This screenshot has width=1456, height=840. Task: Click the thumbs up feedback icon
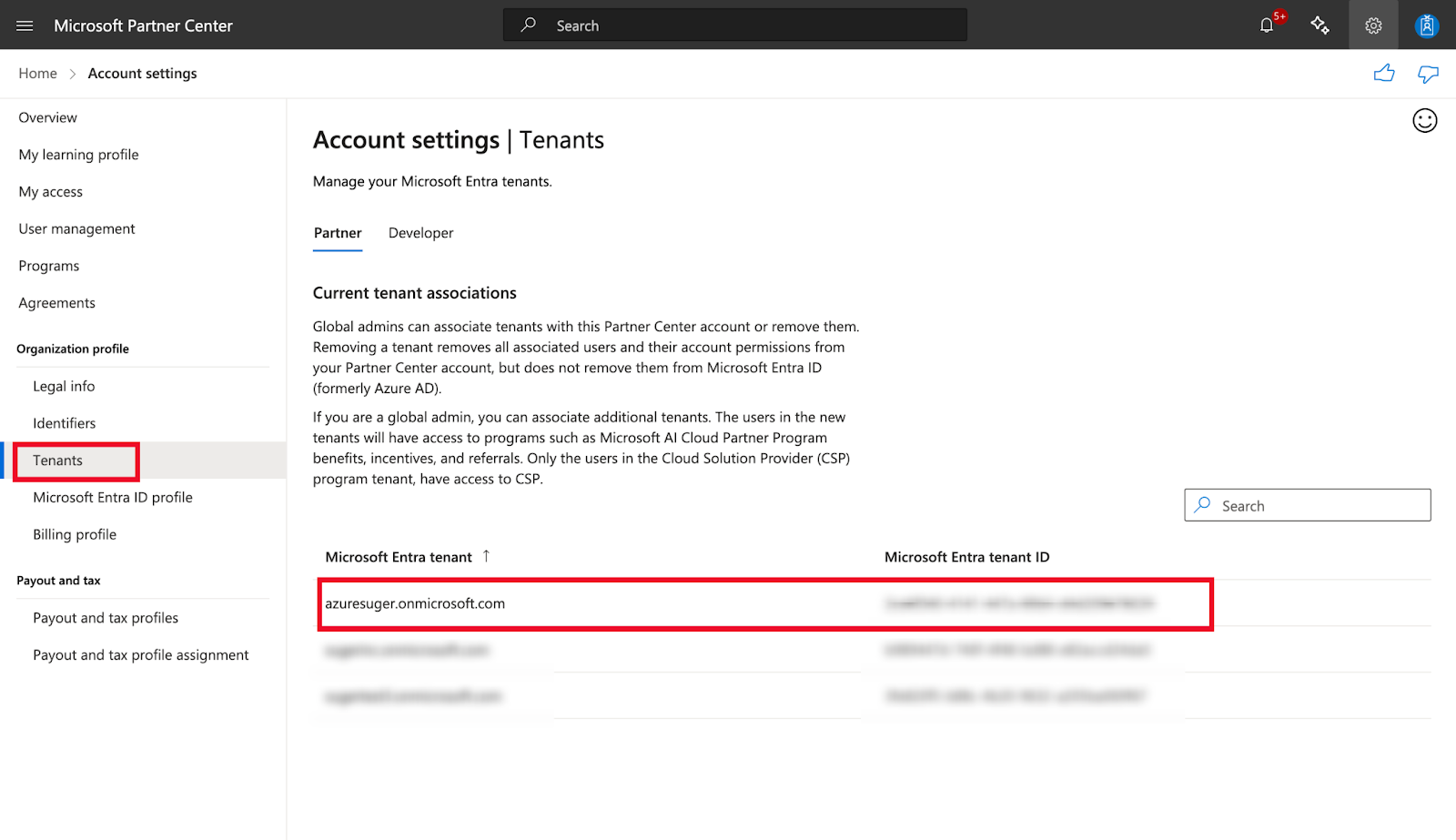click(x=1384, y=74)
